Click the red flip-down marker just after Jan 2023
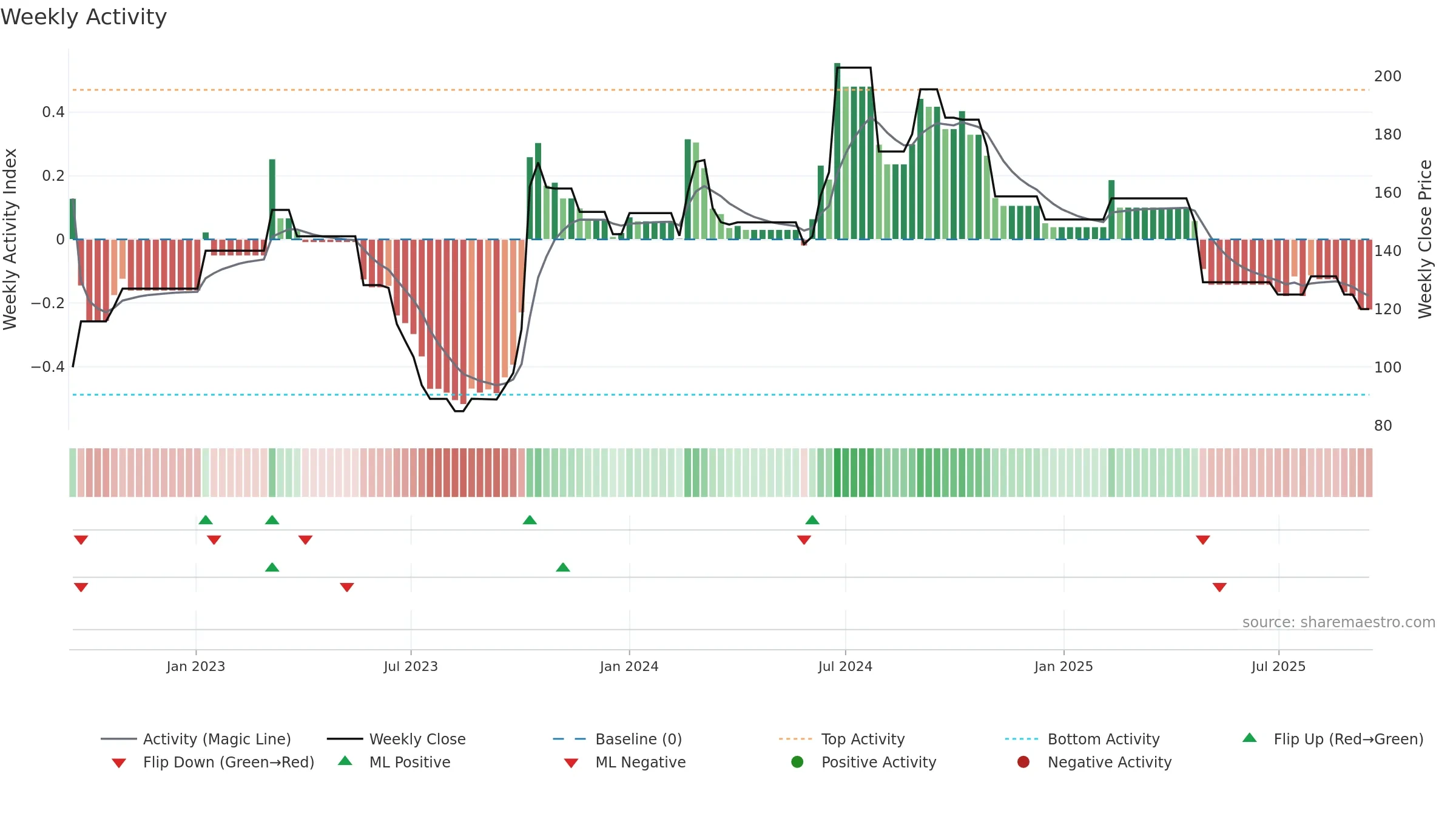This screenshot has width=1456, height=819. point(214,540)
